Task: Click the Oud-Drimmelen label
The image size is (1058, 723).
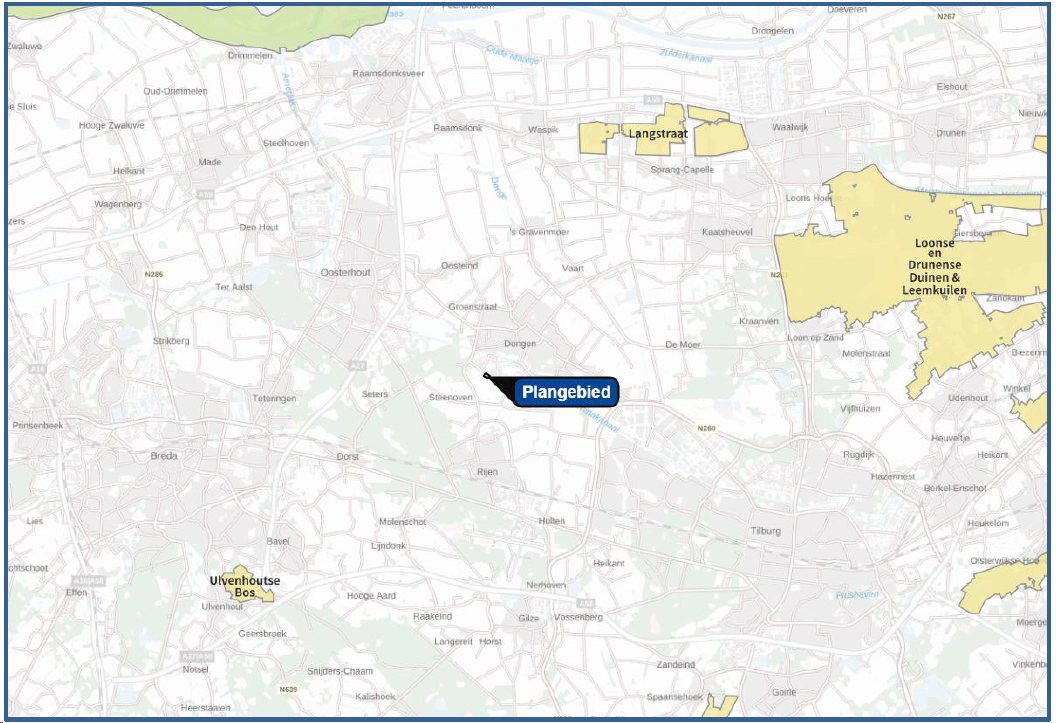Action: click(x=175, y=91)
